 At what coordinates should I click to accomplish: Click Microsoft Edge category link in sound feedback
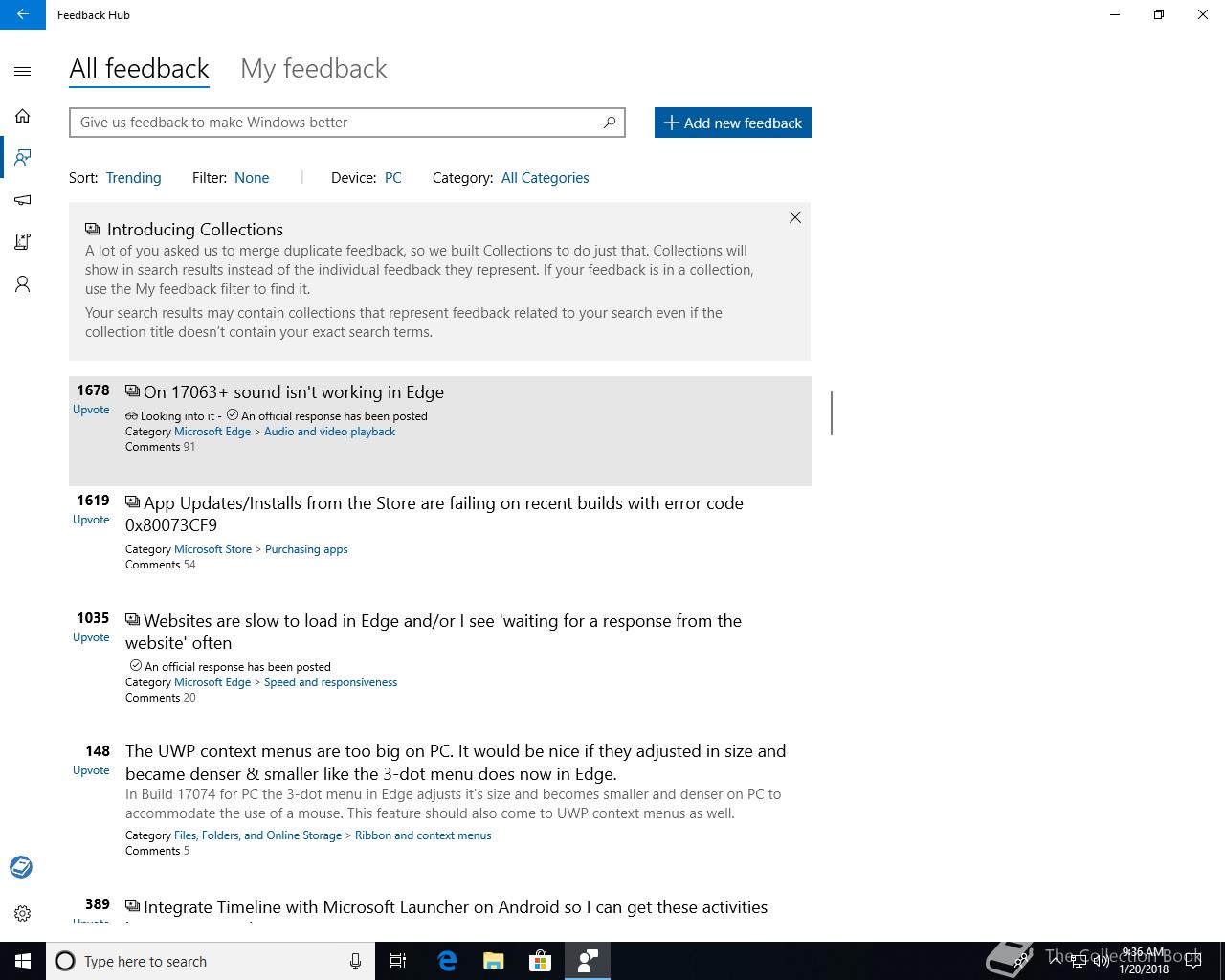click(212, 432)
